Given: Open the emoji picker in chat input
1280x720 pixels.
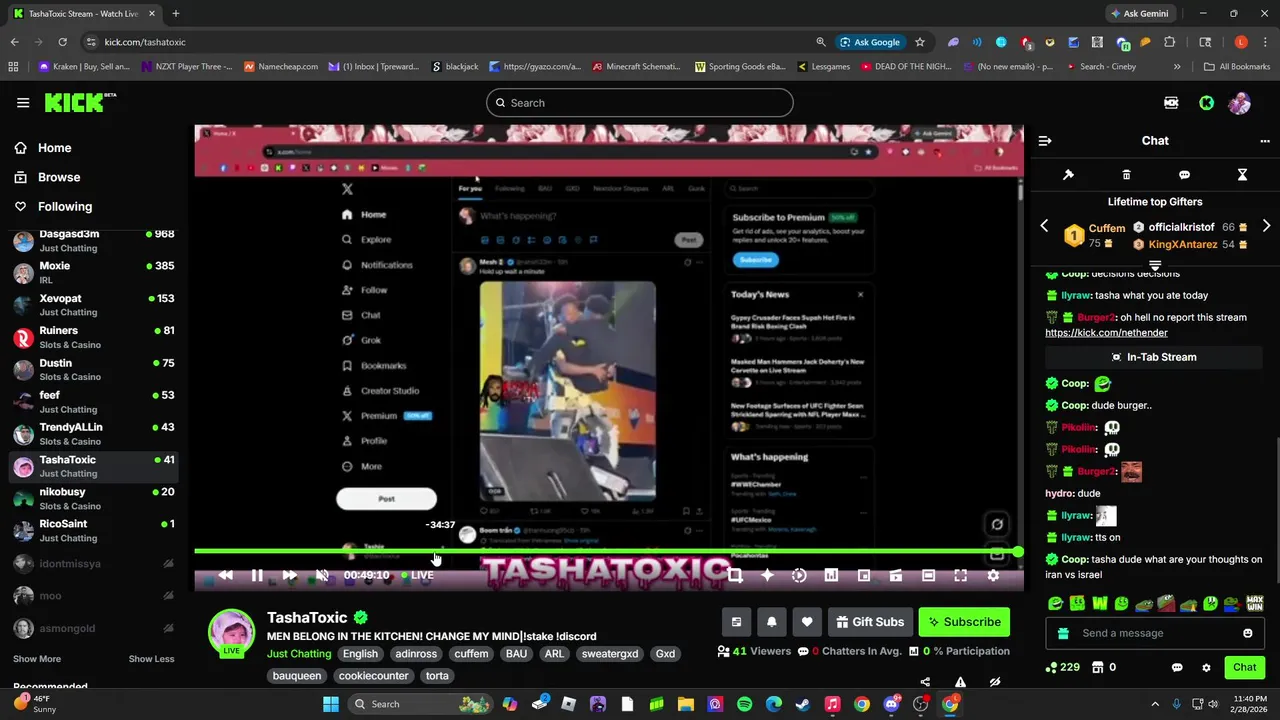Looking at the screenshot, I should (1247, 633).
